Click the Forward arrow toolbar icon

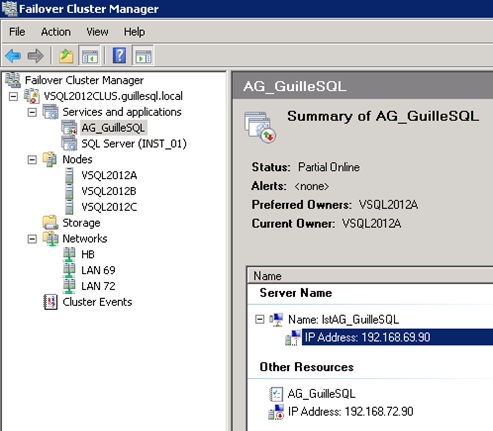[35, 56]
